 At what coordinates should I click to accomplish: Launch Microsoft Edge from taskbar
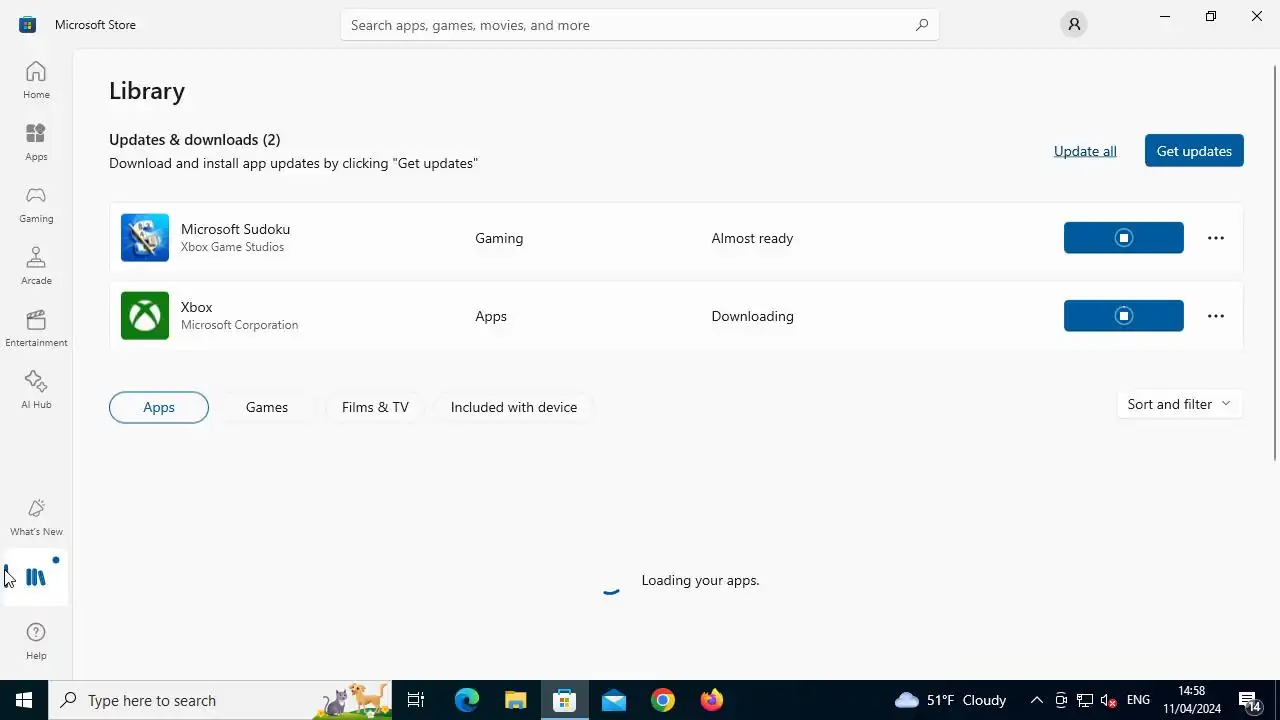467,700
